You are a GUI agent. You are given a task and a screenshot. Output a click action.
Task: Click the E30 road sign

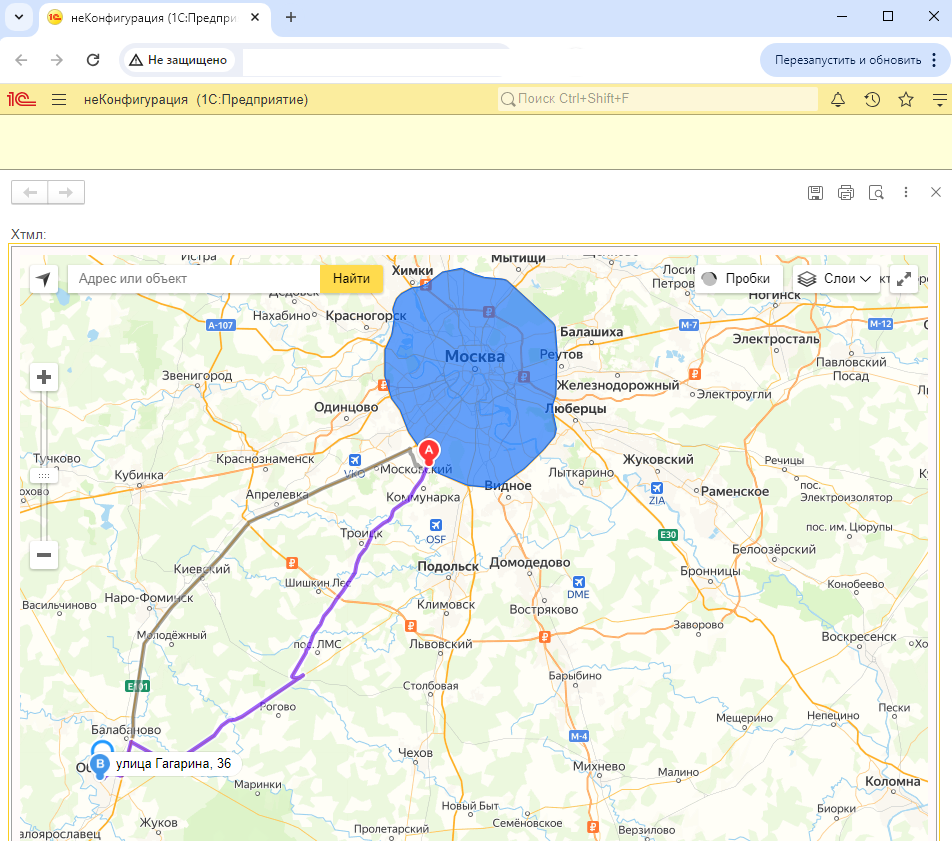tap(668, 535)
